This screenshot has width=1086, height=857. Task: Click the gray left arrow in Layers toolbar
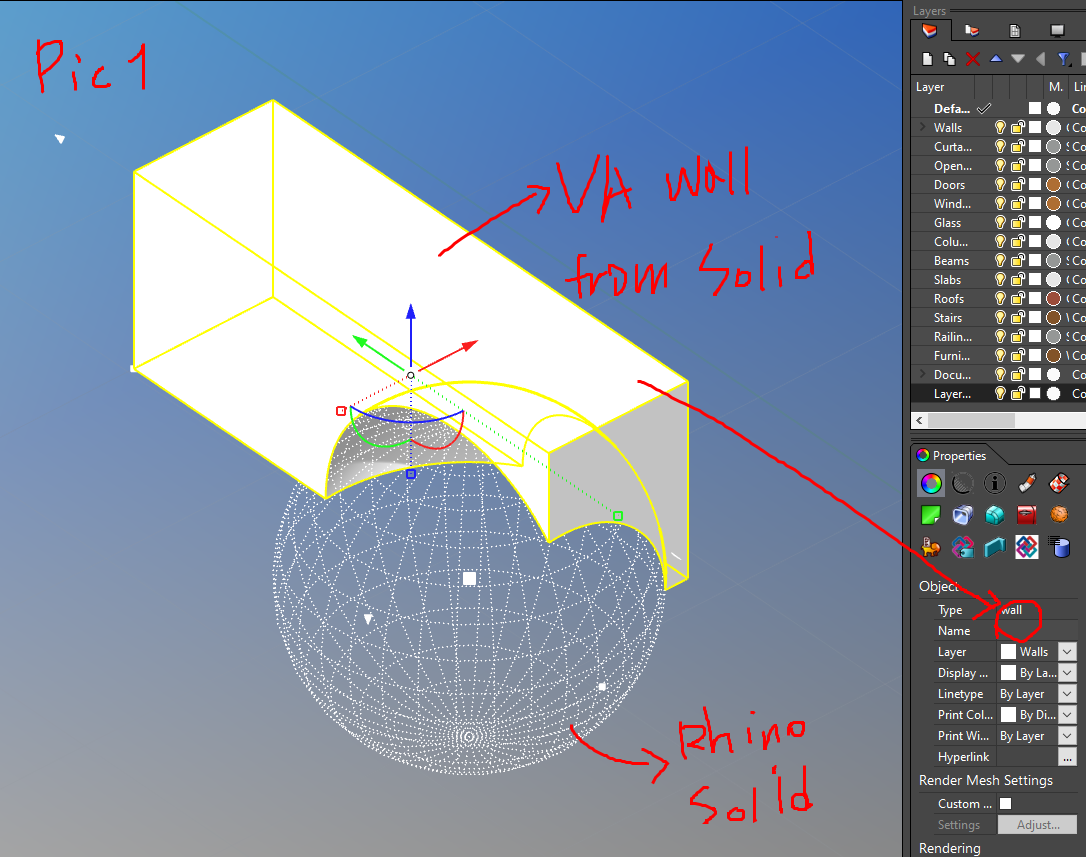click(x=1040, y=59)
